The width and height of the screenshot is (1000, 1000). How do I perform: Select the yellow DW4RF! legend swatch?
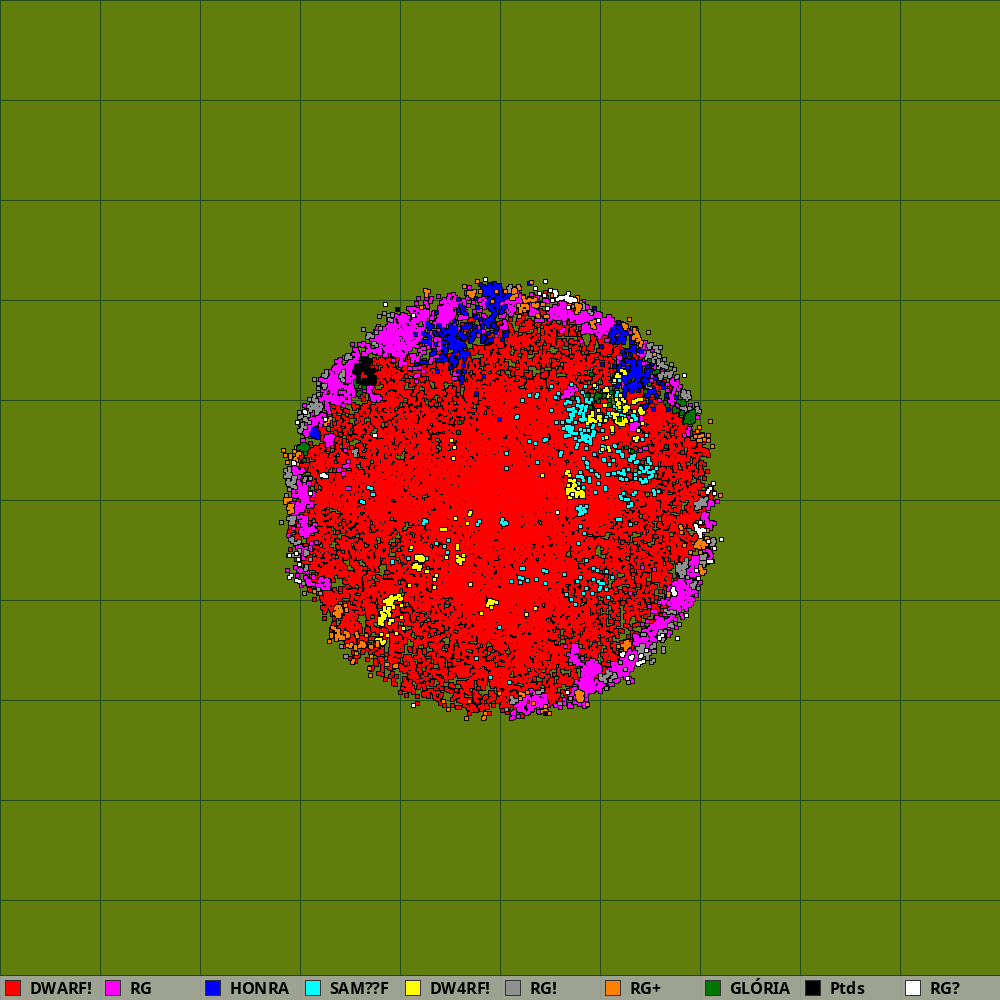[413, 988]
